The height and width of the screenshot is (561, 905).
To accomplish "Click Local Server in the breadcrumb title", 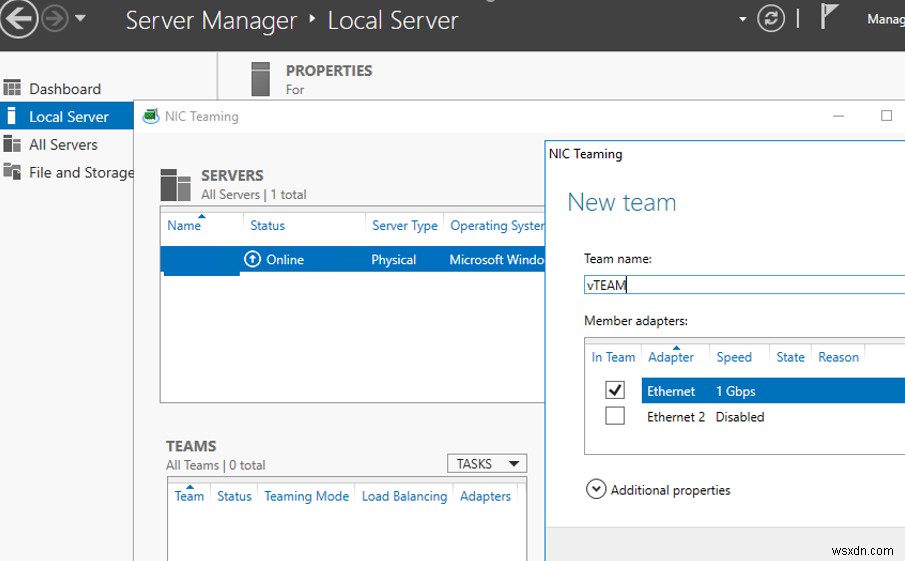I will (x=392, y=20).
